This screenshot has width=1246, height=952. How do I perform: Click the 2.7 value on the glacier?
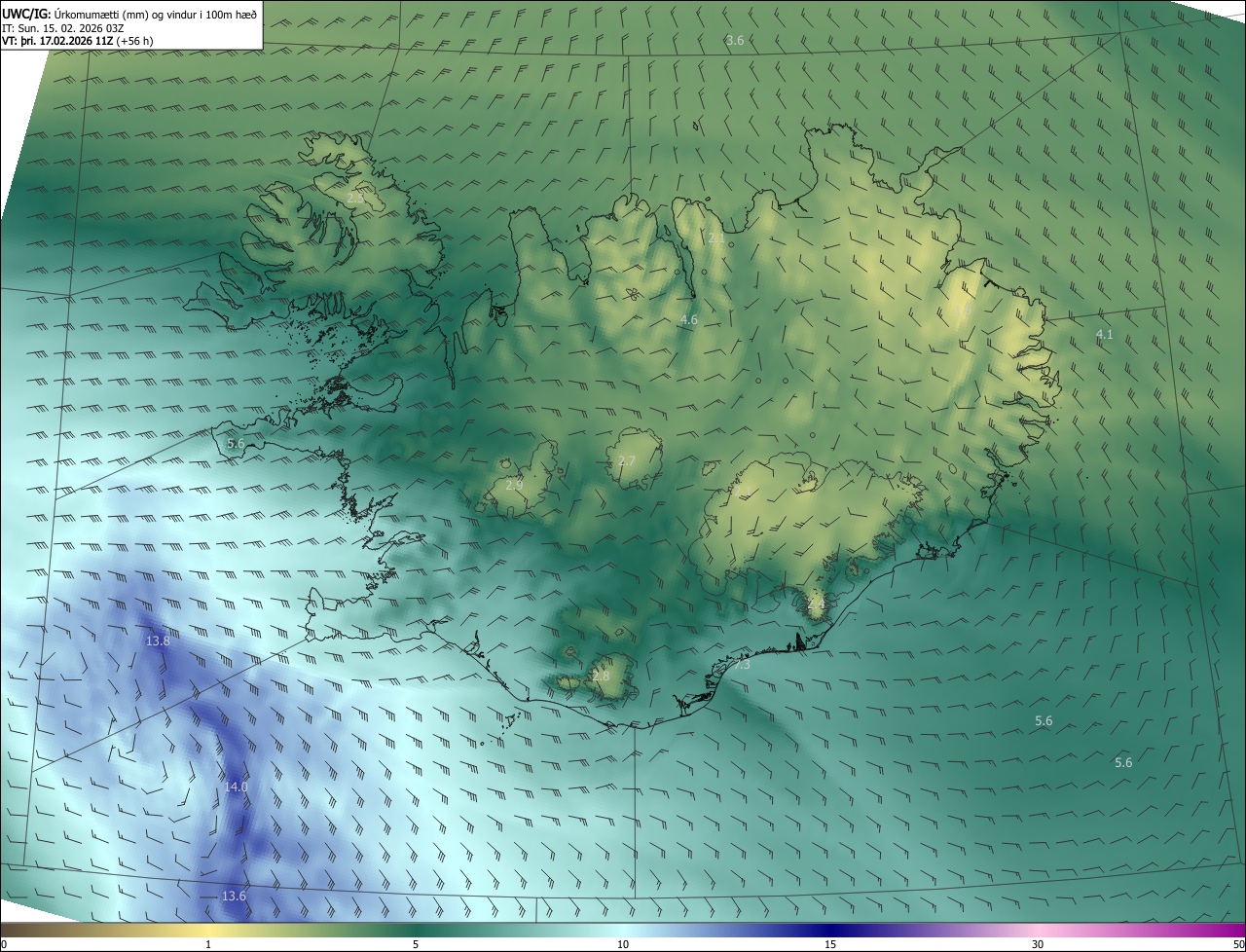click(626, 460)
